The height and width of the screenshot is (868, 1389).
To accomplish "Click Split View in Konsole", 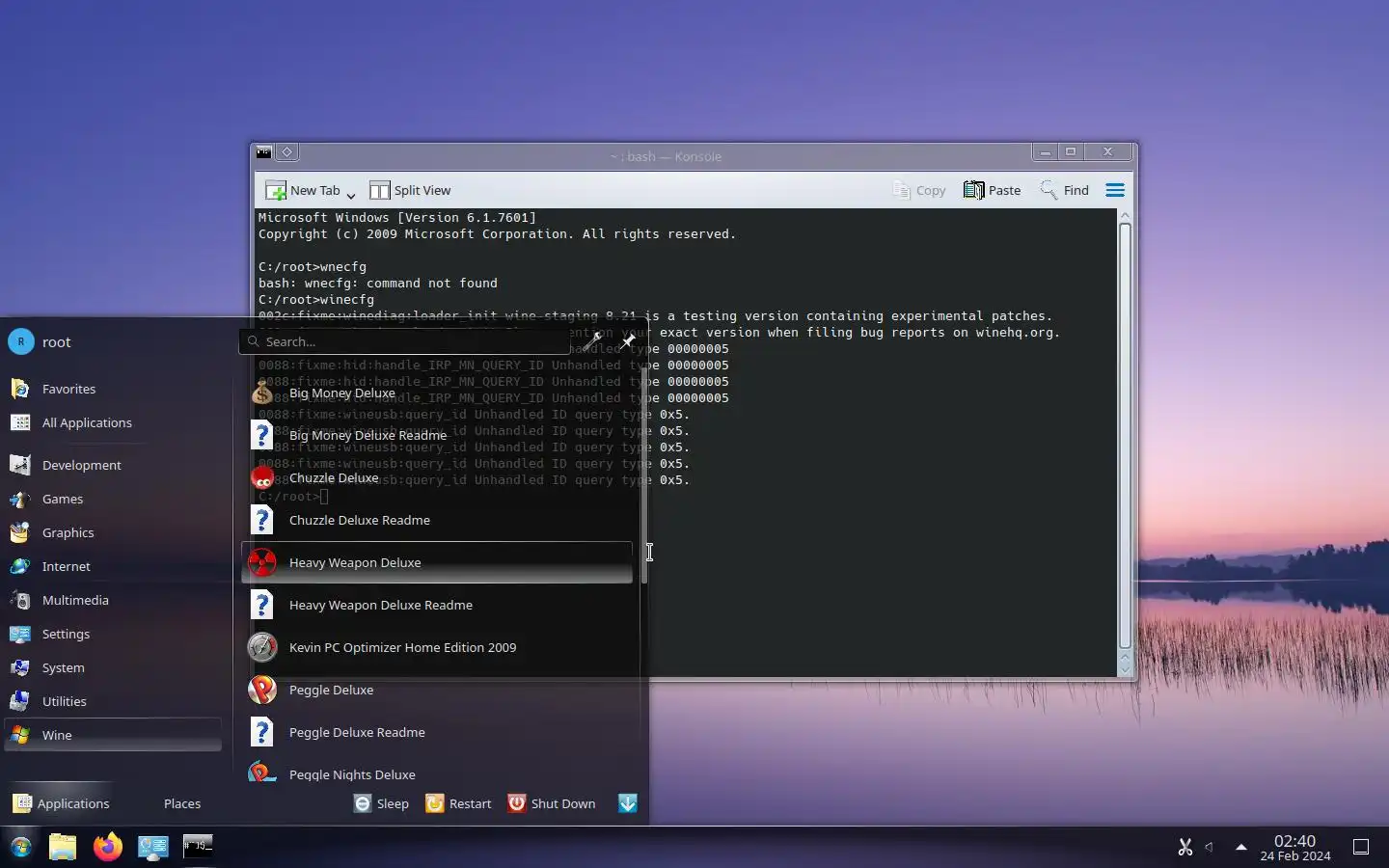I will click(x=411, y=190).
